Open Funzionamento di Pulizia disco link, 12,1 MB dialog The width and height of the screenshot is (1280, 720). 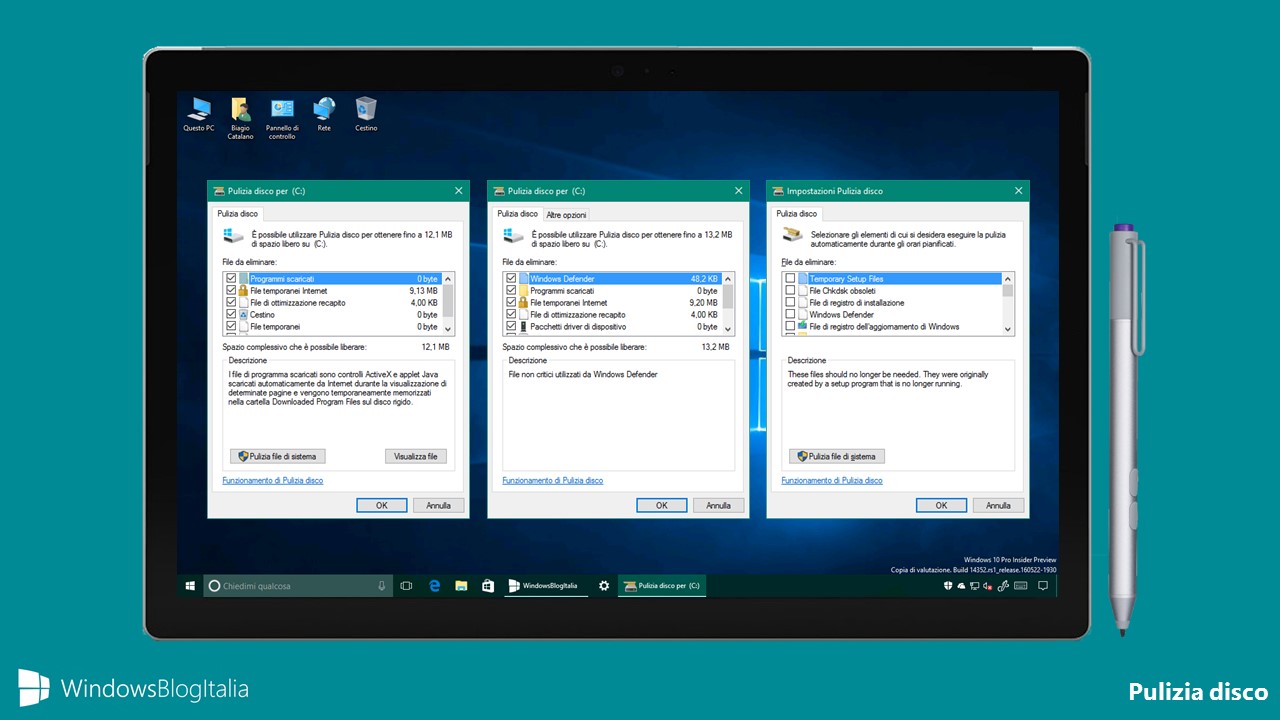(x=272, y=481)
